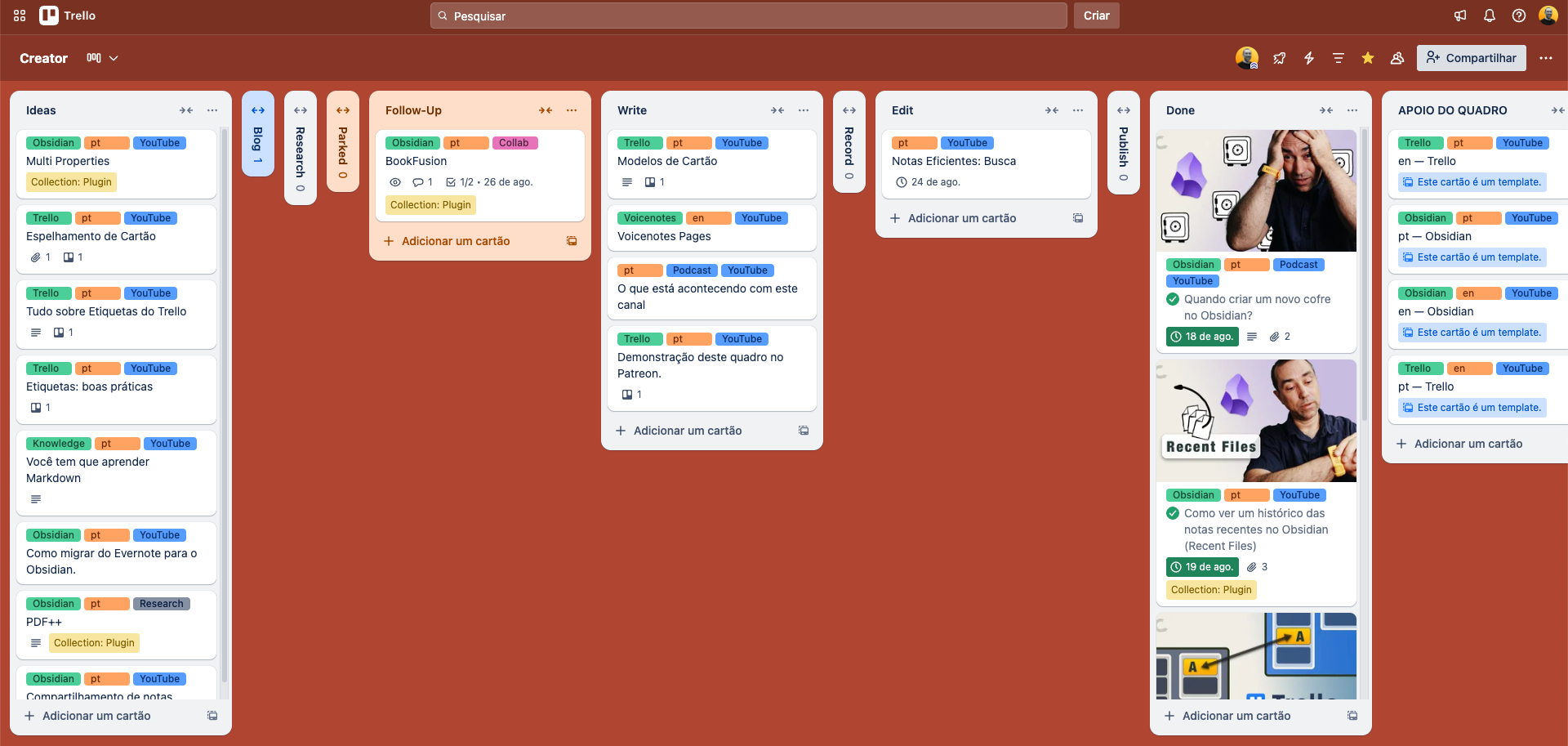The height and width of the screenshot is (746, 1568).
Task: Create from template in Write list
Action: tap(804, 431)
